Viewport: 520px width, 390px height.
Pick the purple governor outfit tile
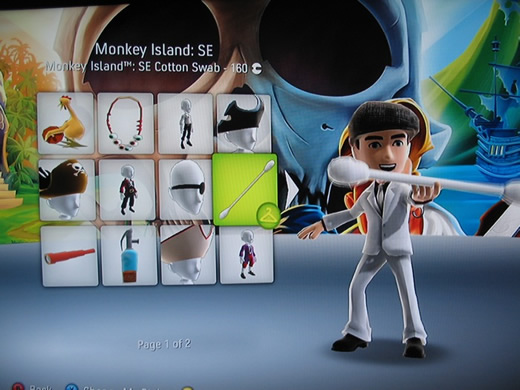(x=247, y=255)
